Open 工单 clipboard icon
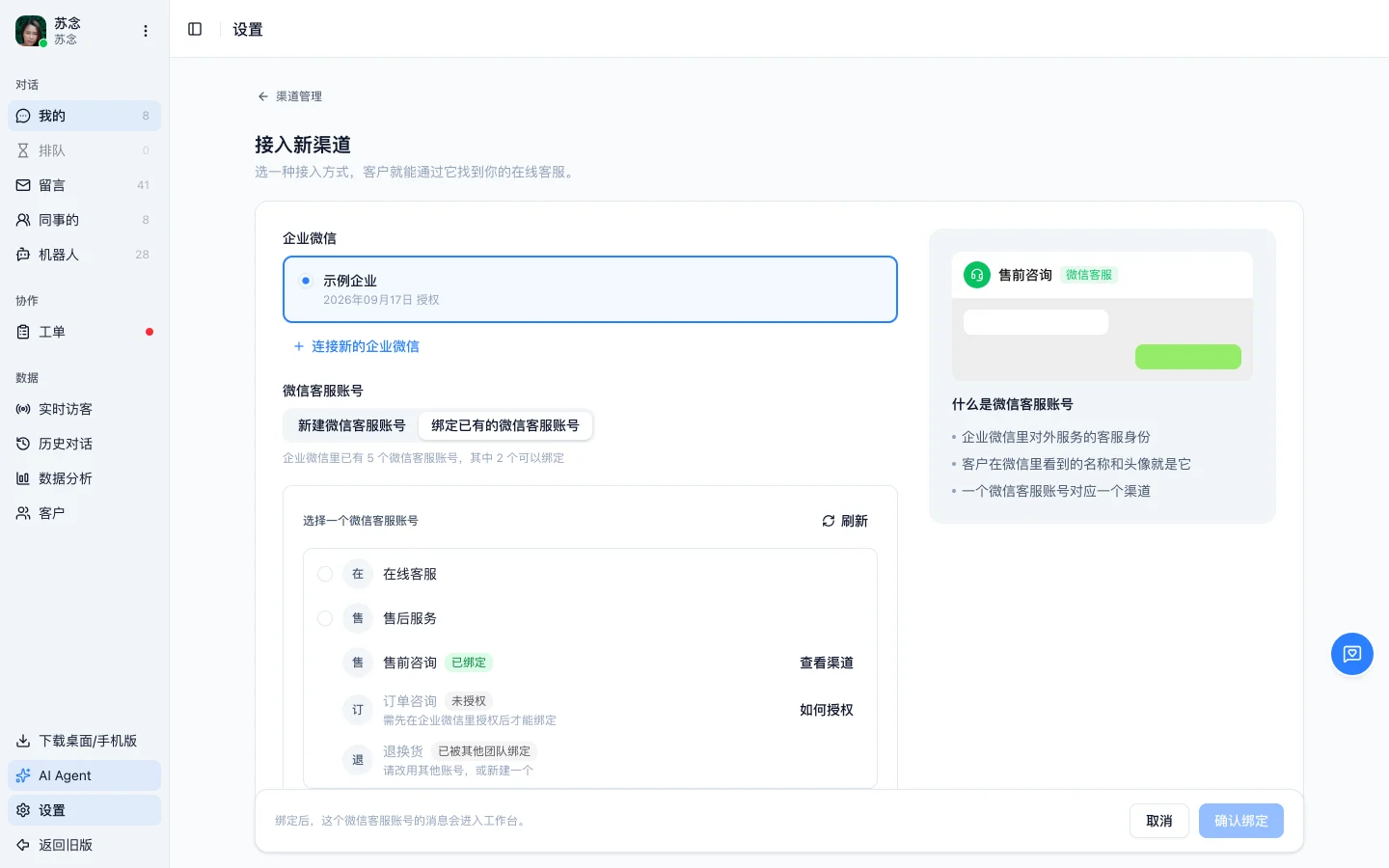Screen dimensions: 1389x868 [23, 332]
